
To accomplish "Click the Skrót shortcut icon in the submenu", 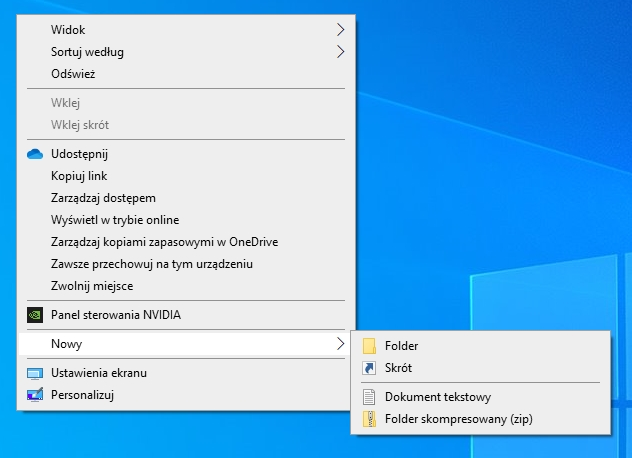I will coord(369,368).
